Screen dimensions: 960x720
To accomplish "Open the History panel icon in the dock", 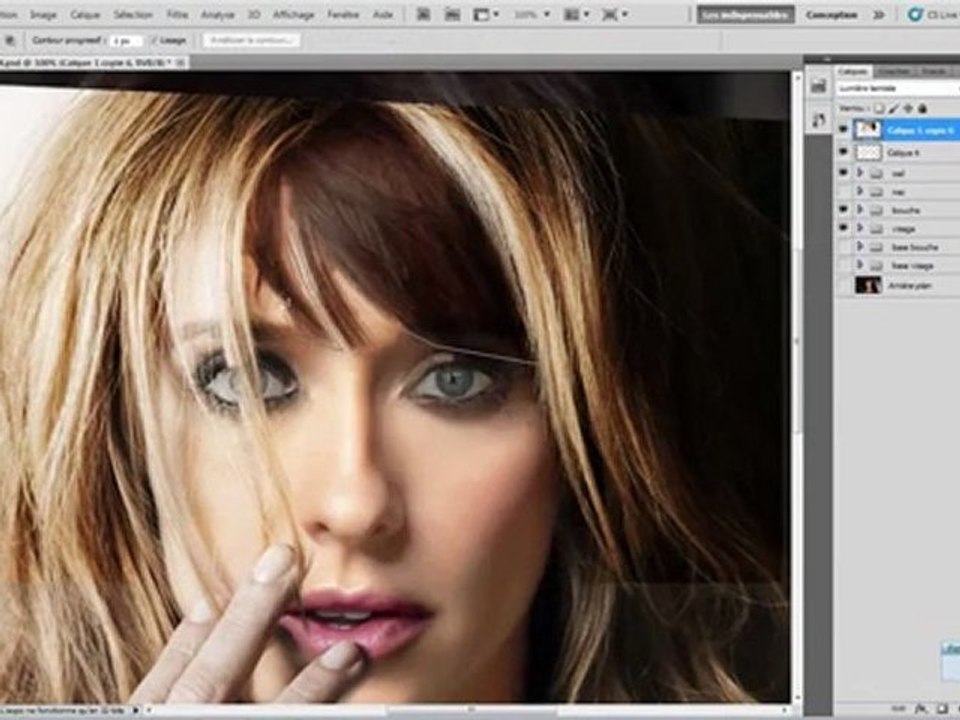I will [x=819, y=86].
